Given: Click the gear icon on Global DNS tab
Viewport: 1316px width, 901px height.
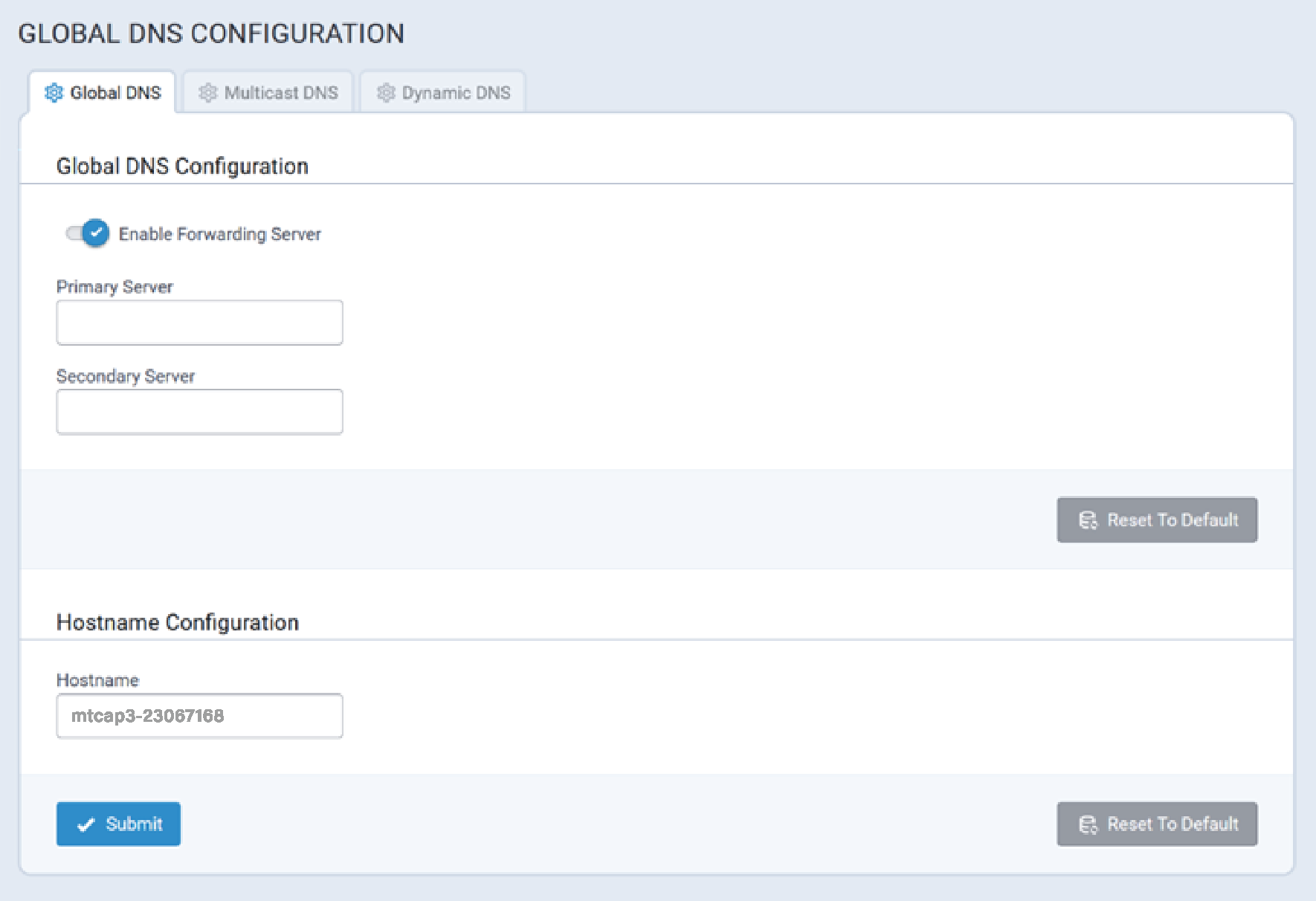Looking at the screenshot, I should 54,93.
